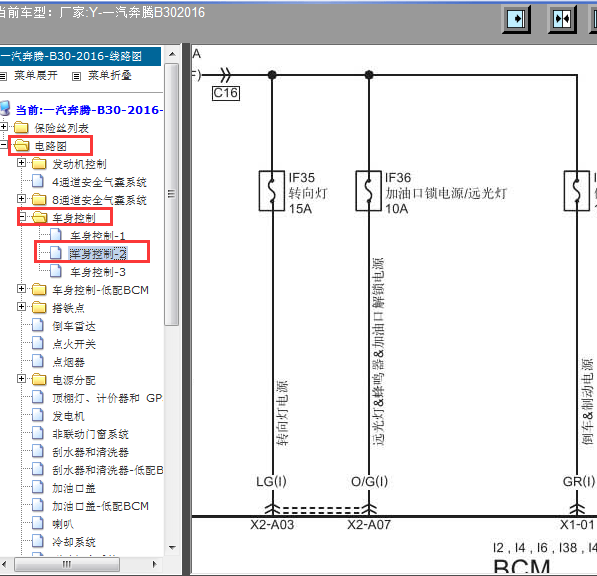
Task: Open the 4通道安全气囊系统 document
Action: 99,182
